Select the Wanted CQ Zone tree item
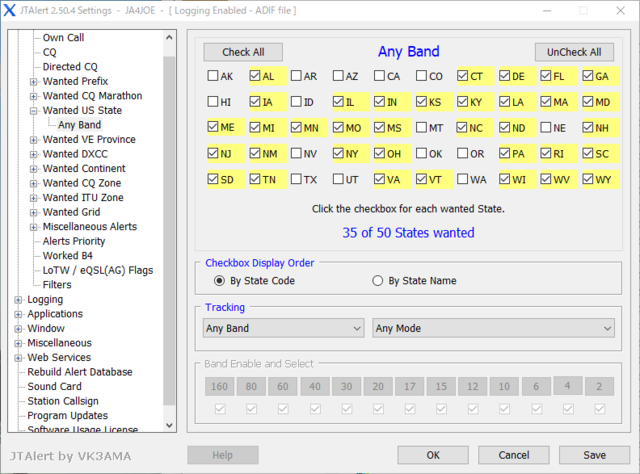 (x=82, y=183)
